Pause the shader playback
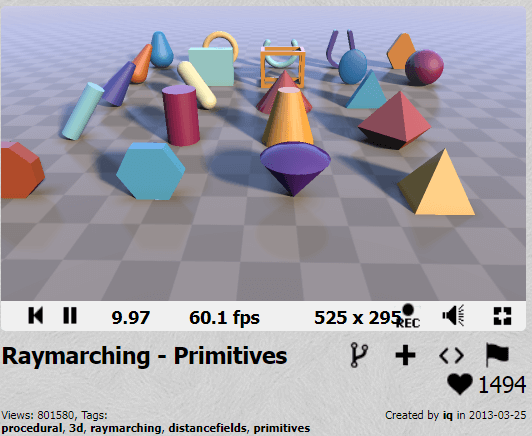This screenshot has height=436, width=532. point(70,316)
